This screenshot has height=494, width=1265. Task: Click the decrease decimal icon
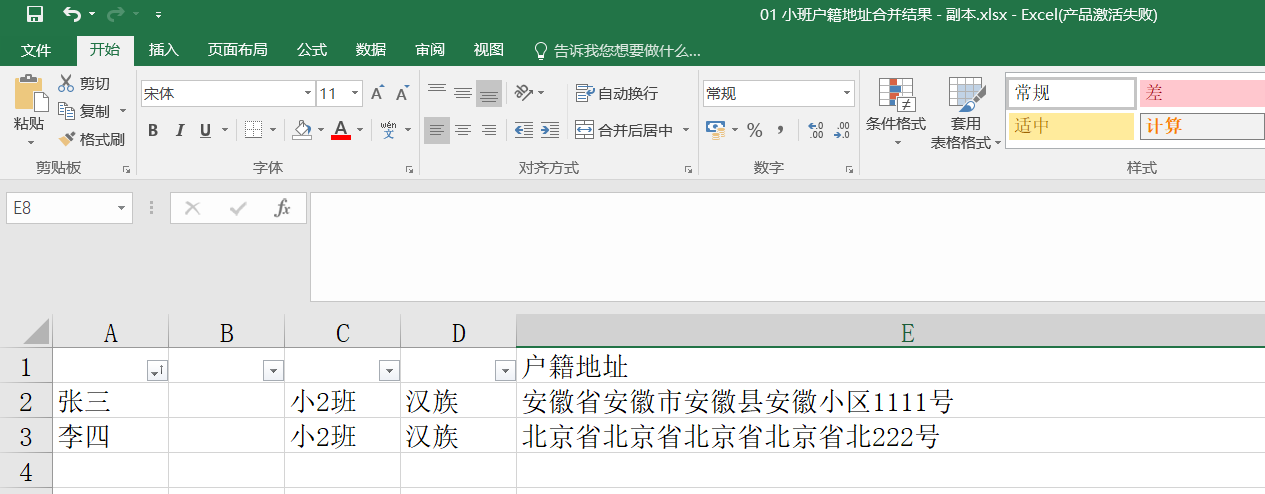843,130
